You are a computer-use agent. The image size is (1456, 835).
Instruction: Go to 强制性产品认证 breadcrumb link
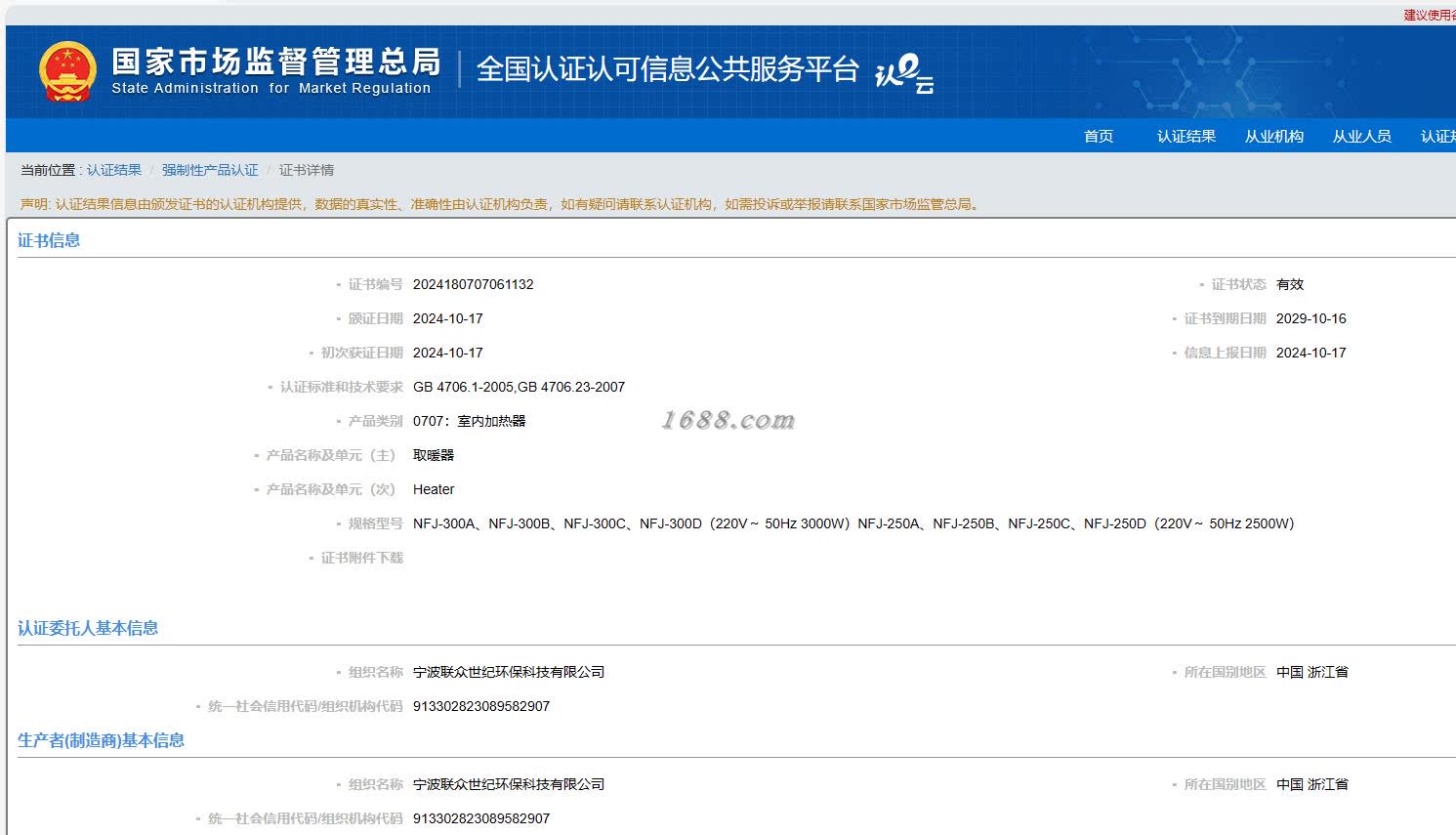click(210, 170)
